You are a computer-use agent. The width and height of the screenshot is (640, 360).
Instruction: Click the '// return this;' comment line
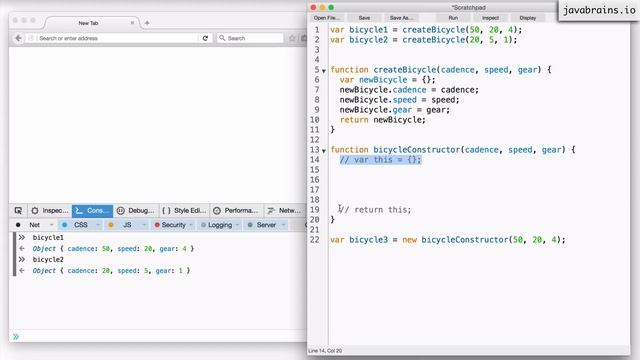(x=375, y=210)
